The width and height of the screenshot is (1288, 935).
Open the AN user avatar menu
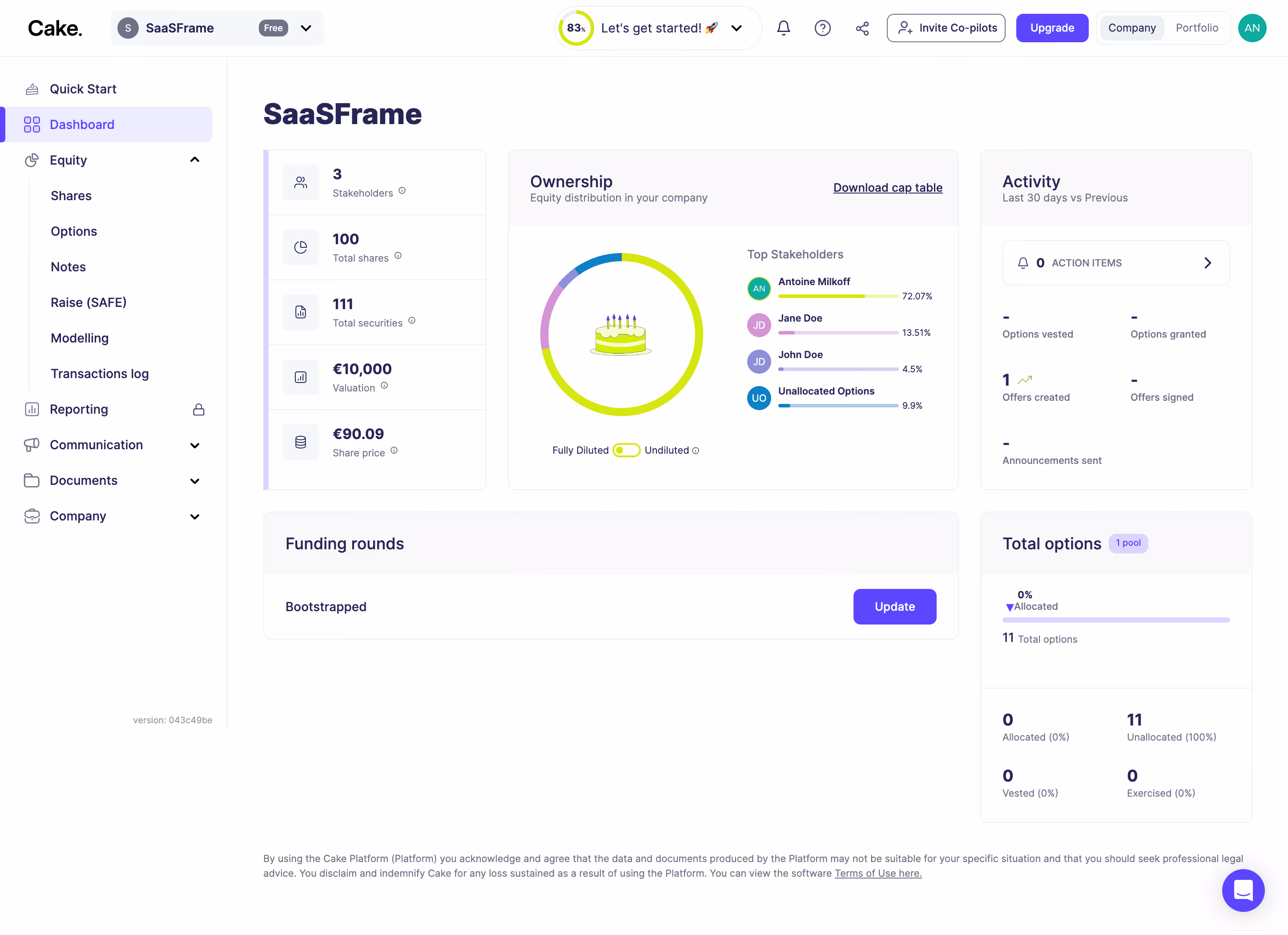(1252, 28)
